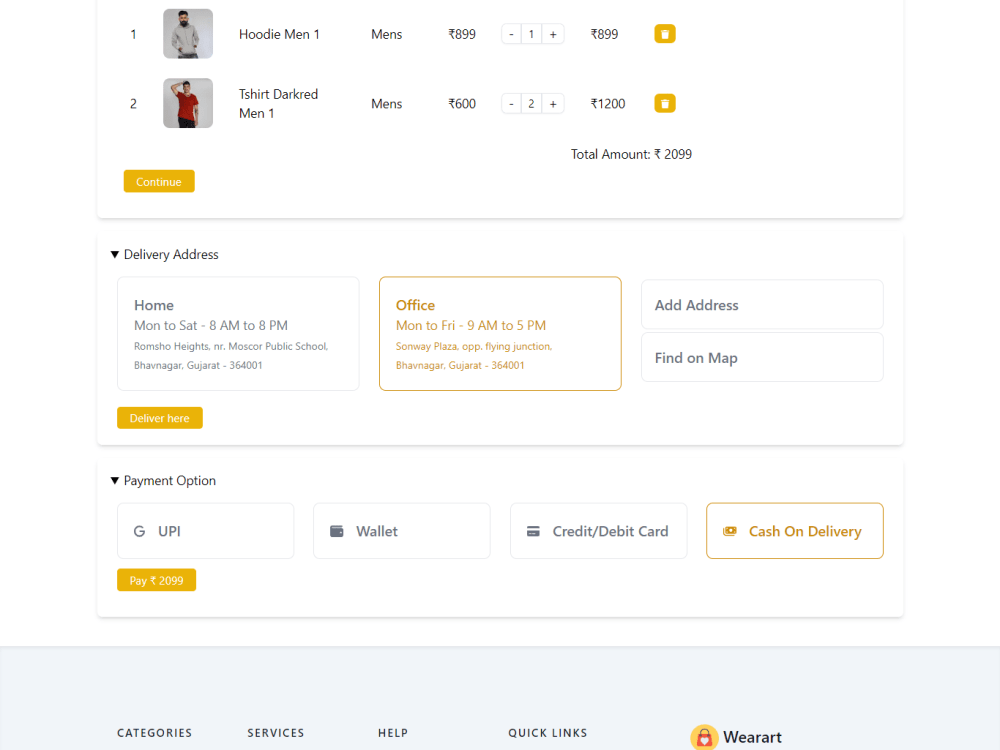The height and width of the screenshot is (750, 1000).
Task: Click the wallet icon
Action: tap(336, 531)
